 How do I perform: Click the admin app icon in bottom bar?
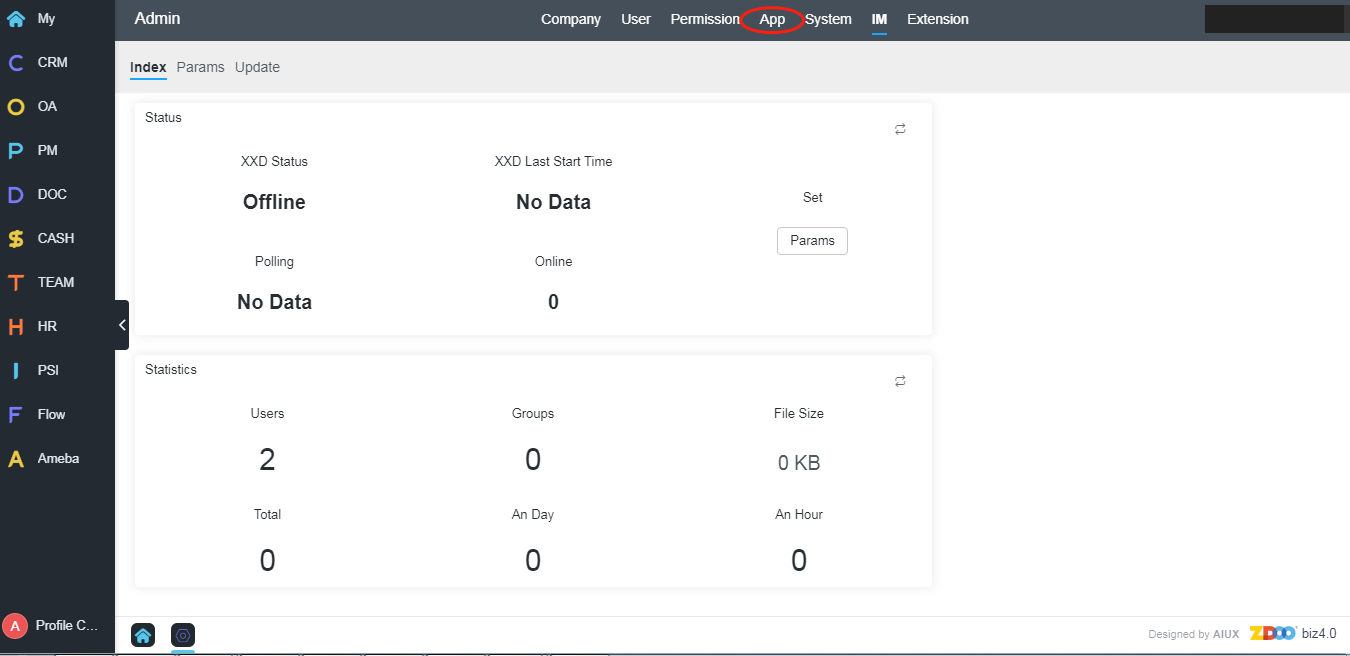coord(183,635)
